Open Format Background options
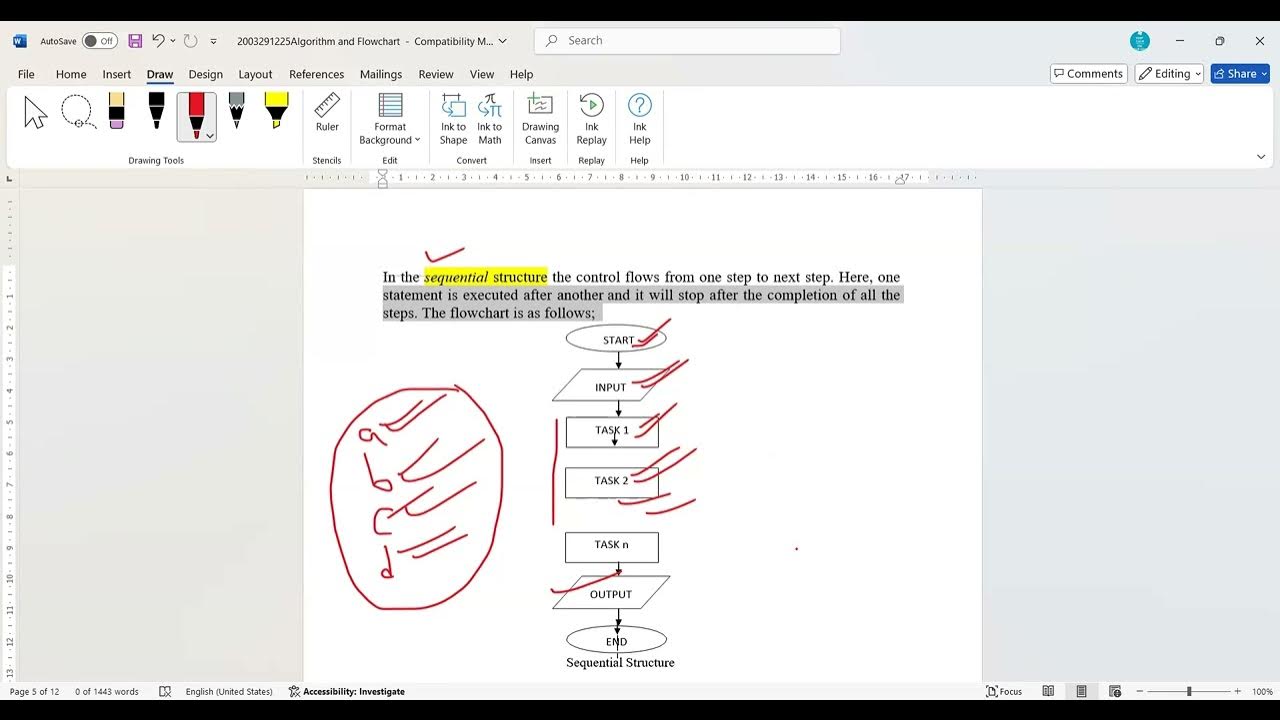Screen dimensions: 1280x720 pos(390,119)
